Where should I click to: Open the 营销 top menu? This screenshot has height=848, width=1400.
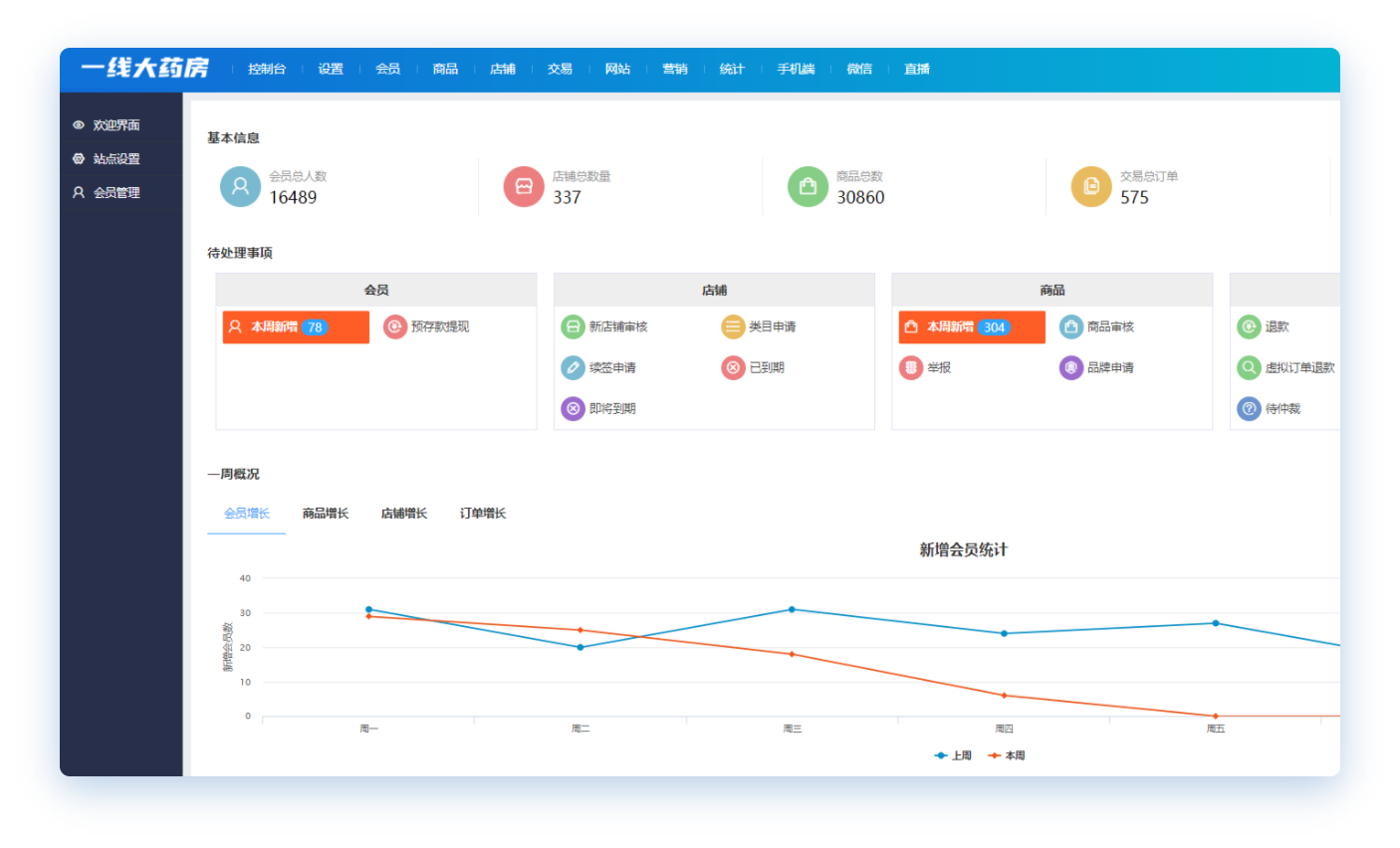tap(675, 69)
